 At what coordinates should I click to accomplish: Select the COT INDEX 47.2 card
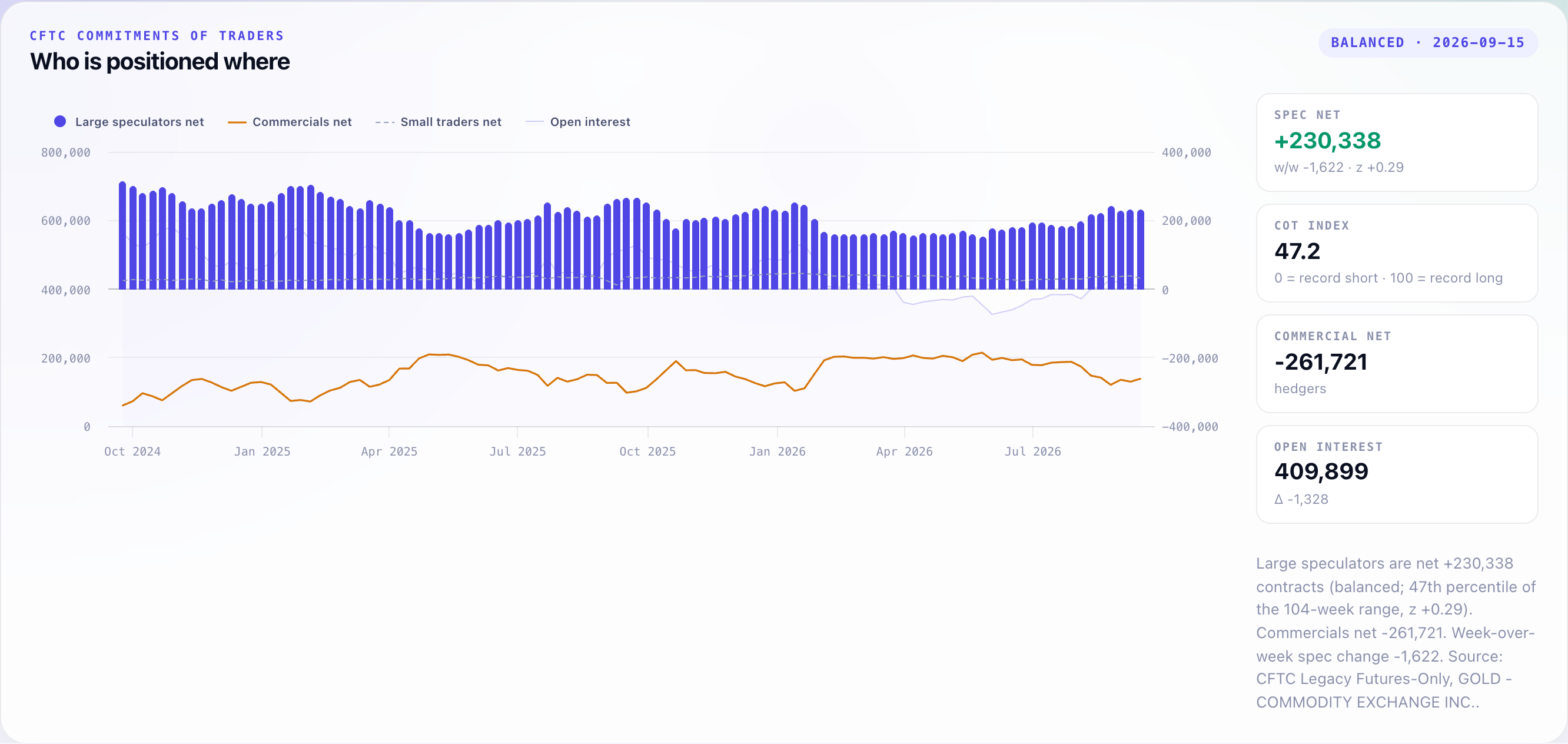point(1396,253)
